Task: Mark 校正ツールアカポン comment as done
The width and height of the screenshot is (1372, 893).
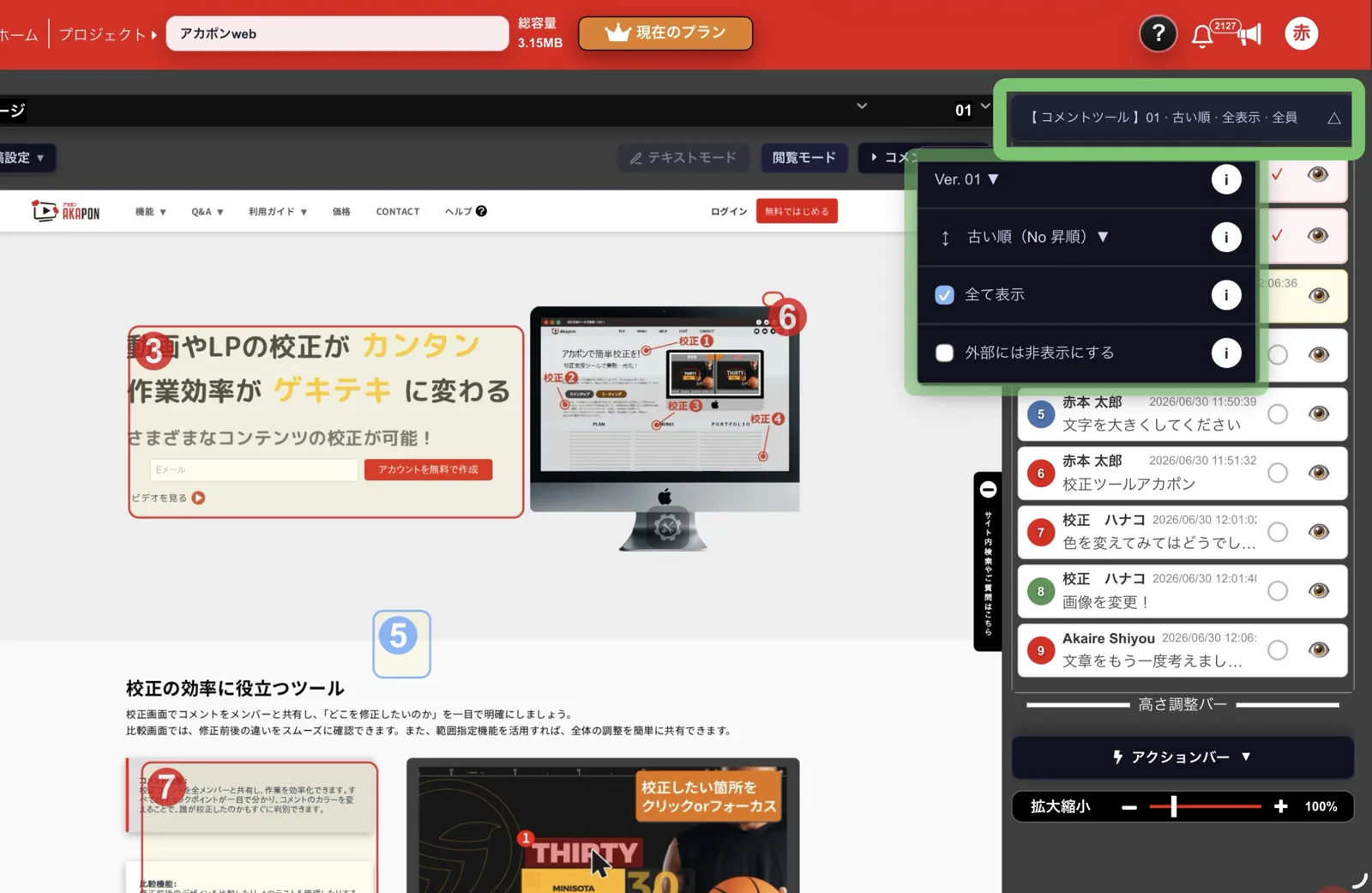Action: coord(1278,473)
